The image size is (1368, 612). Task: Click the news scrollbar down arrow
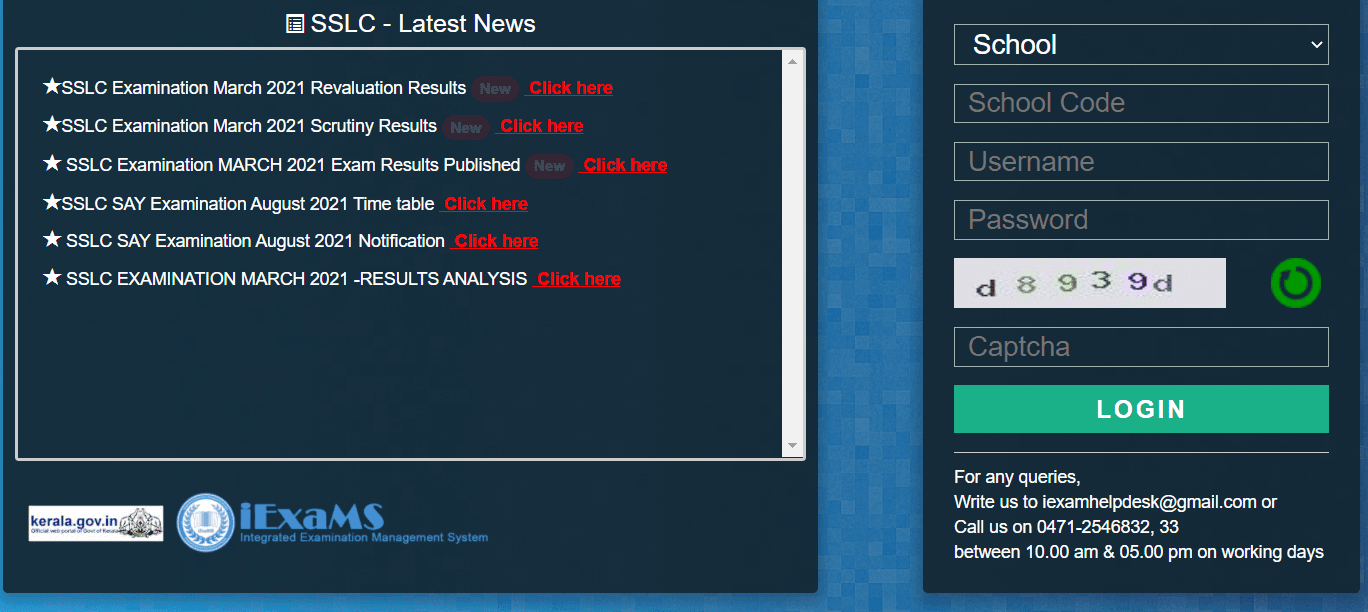click(x=792, y=446)
